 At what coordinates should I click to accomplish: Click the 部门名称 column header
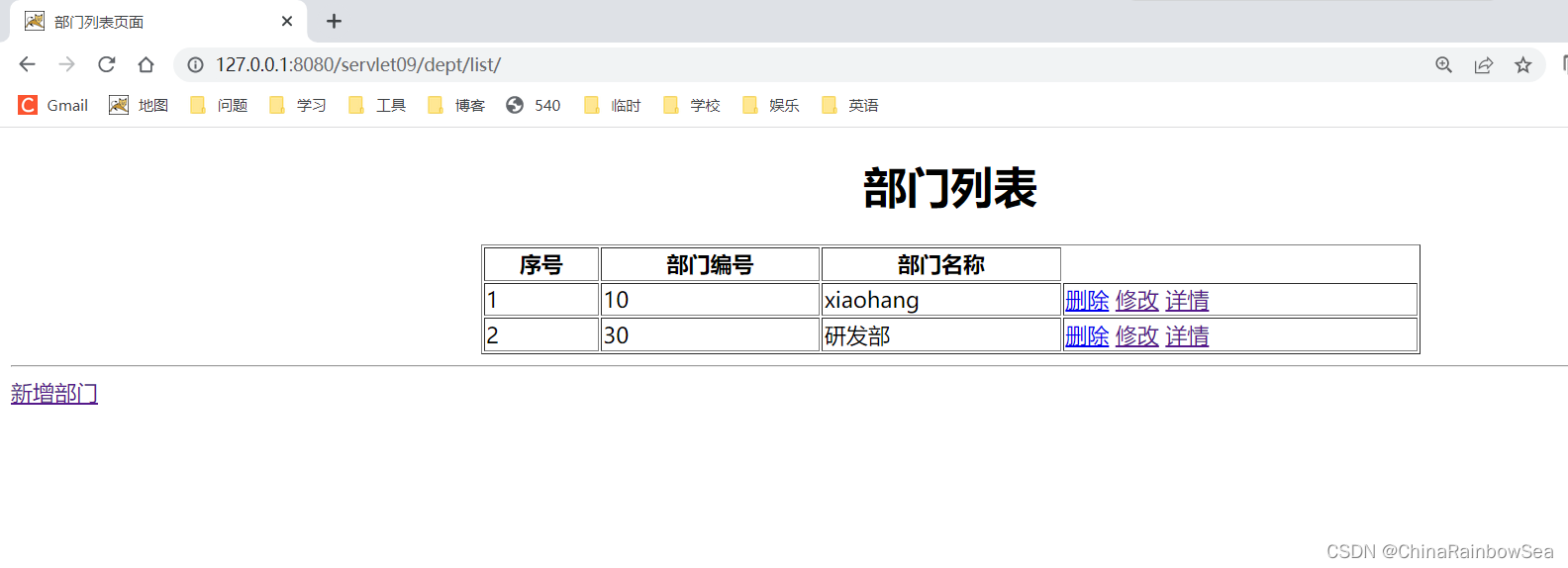click(x=941, y=264)
